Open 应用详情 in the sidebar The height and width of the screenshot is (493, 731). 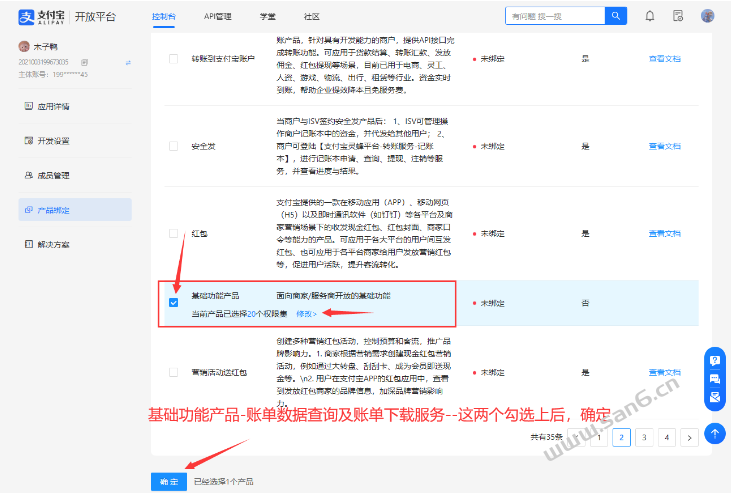[75, 106]
